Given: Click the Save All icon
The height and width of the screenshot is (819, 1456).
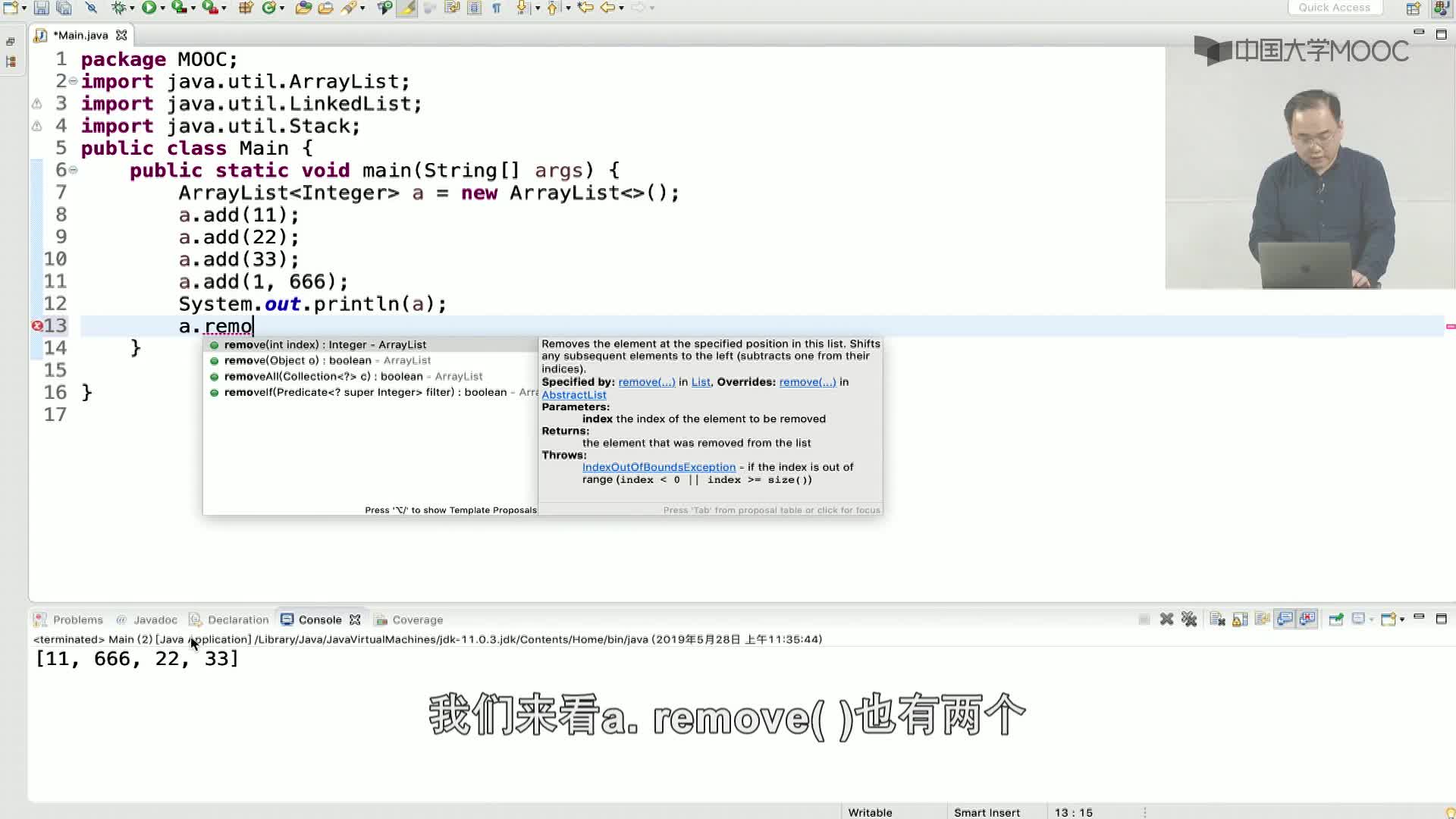Looking at the screenshot, I should [64, 8].
